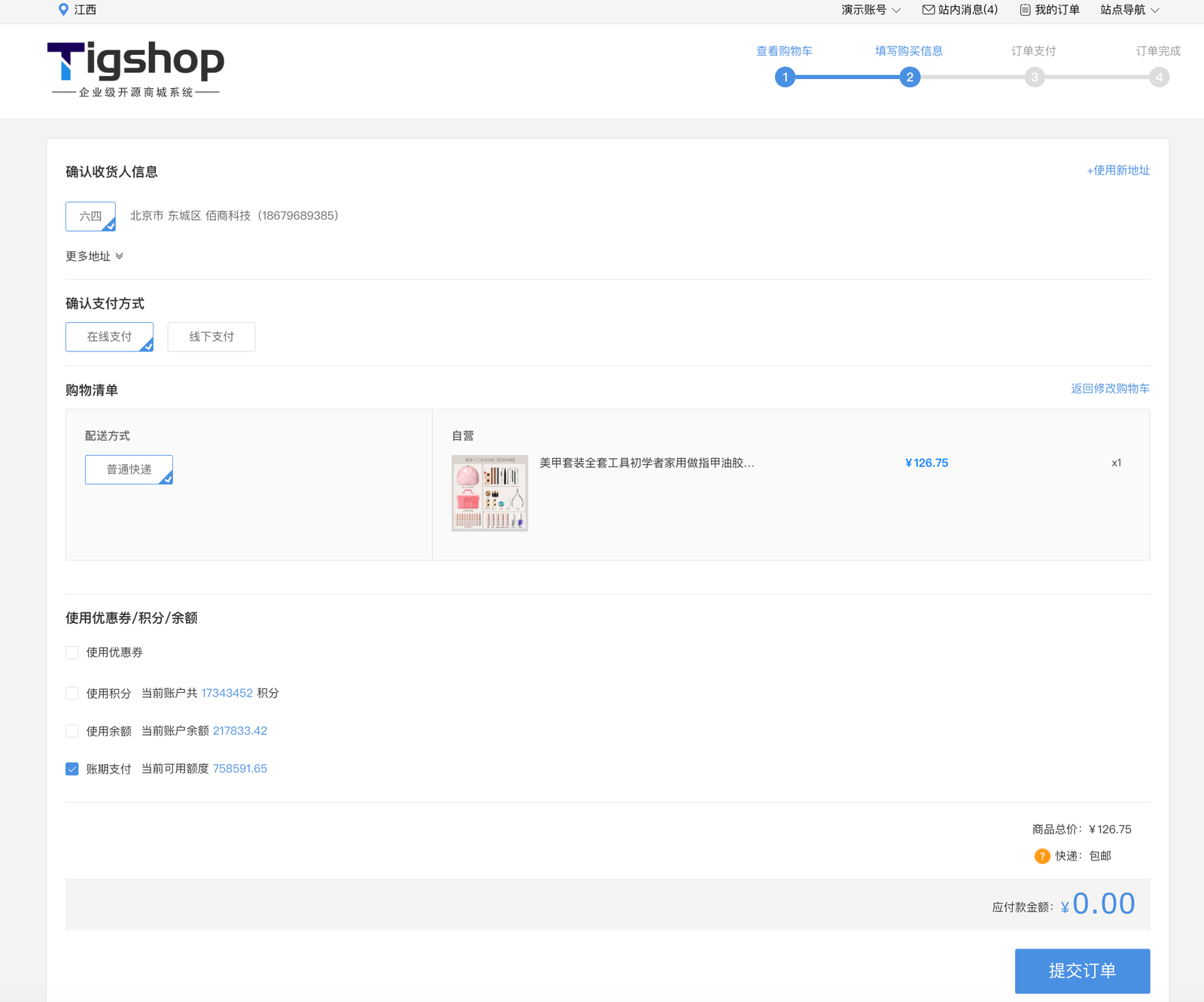This screenshot has width=1204, height=1002.
Task: Click the +使用新地址 link
Action: (1117, 171)
